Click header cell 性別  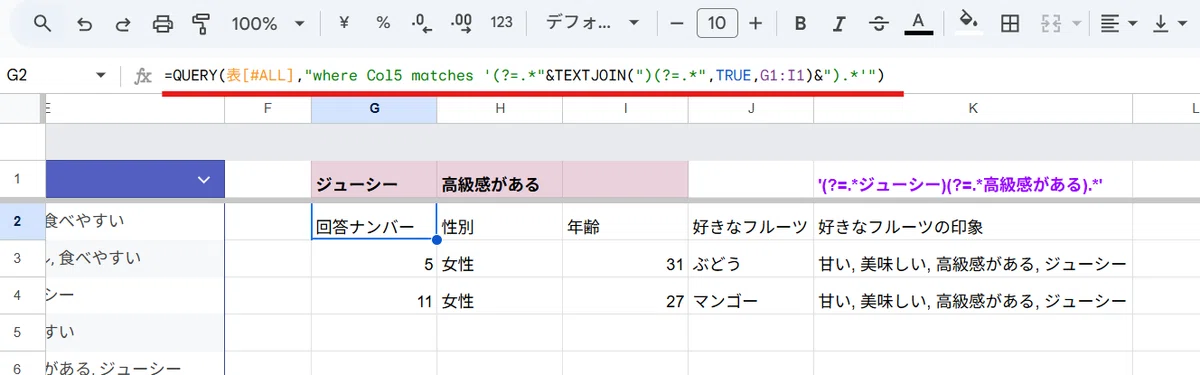click(499, 222)
